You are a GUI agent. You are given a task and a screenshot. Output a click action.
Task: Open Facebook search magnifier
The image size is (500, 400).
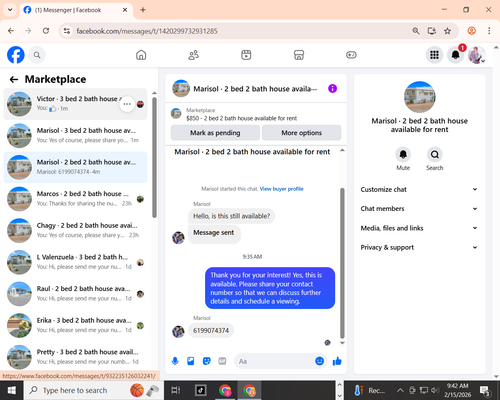coord(37,55)
